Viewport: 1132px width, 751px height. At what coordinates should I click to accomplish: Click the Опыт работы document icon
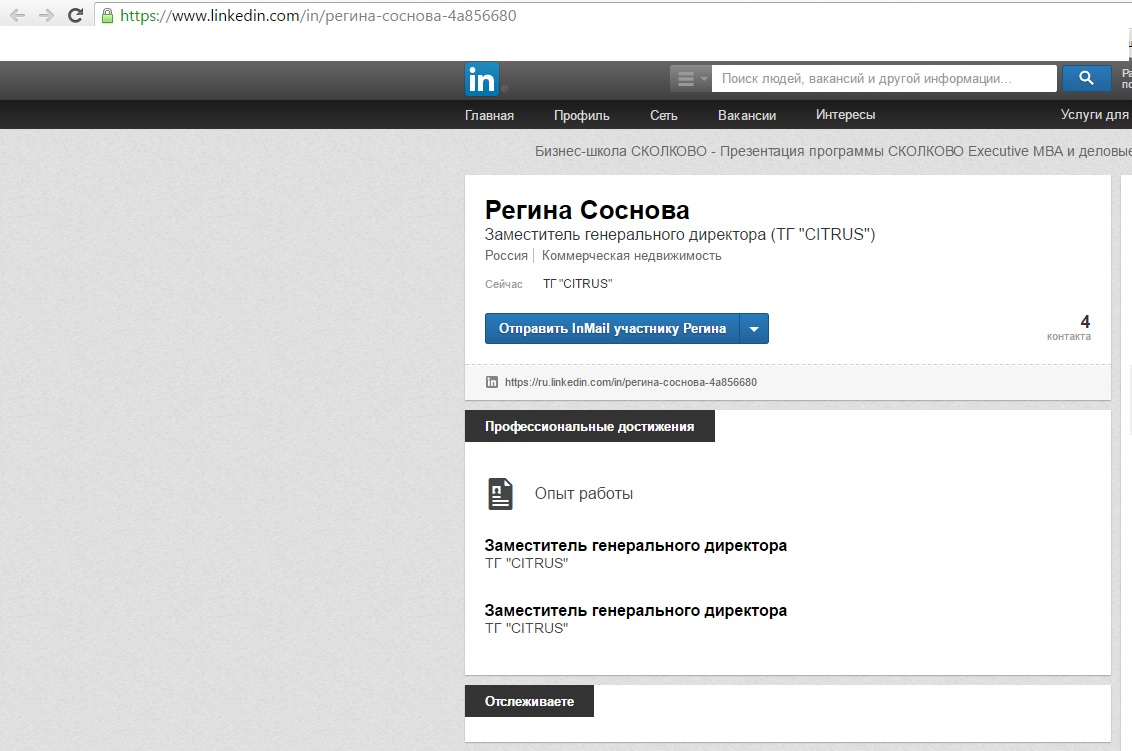[x=500, y=494]
